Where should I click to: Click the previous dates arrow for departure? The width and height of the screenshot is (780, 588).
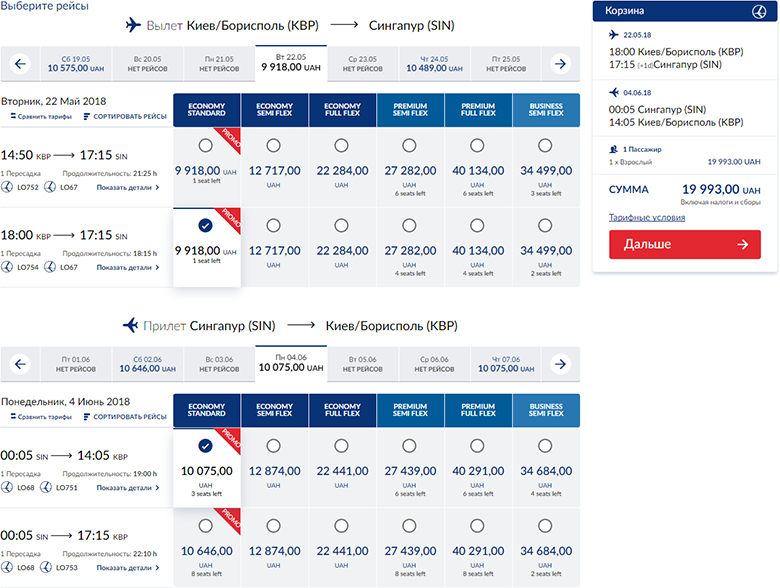point(20,64)
